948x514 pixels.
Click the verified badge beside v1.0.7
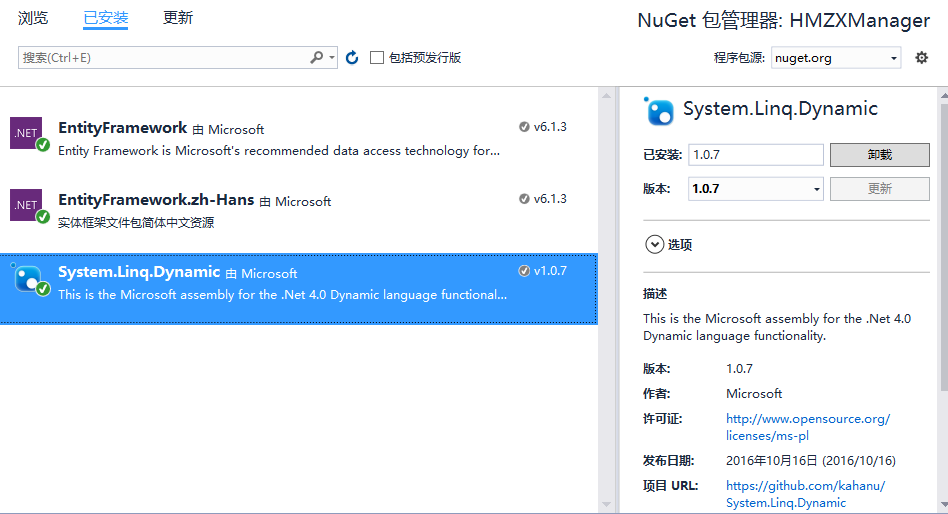(524, 271)
